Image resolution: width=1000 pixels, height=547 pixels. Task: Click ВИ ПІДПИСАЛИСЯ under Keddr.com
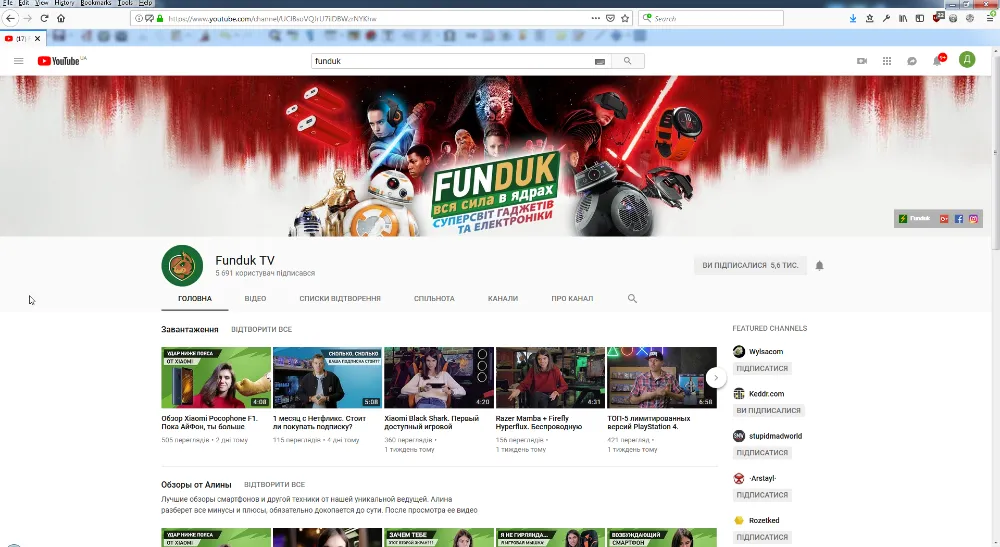(x=768, y=411)
